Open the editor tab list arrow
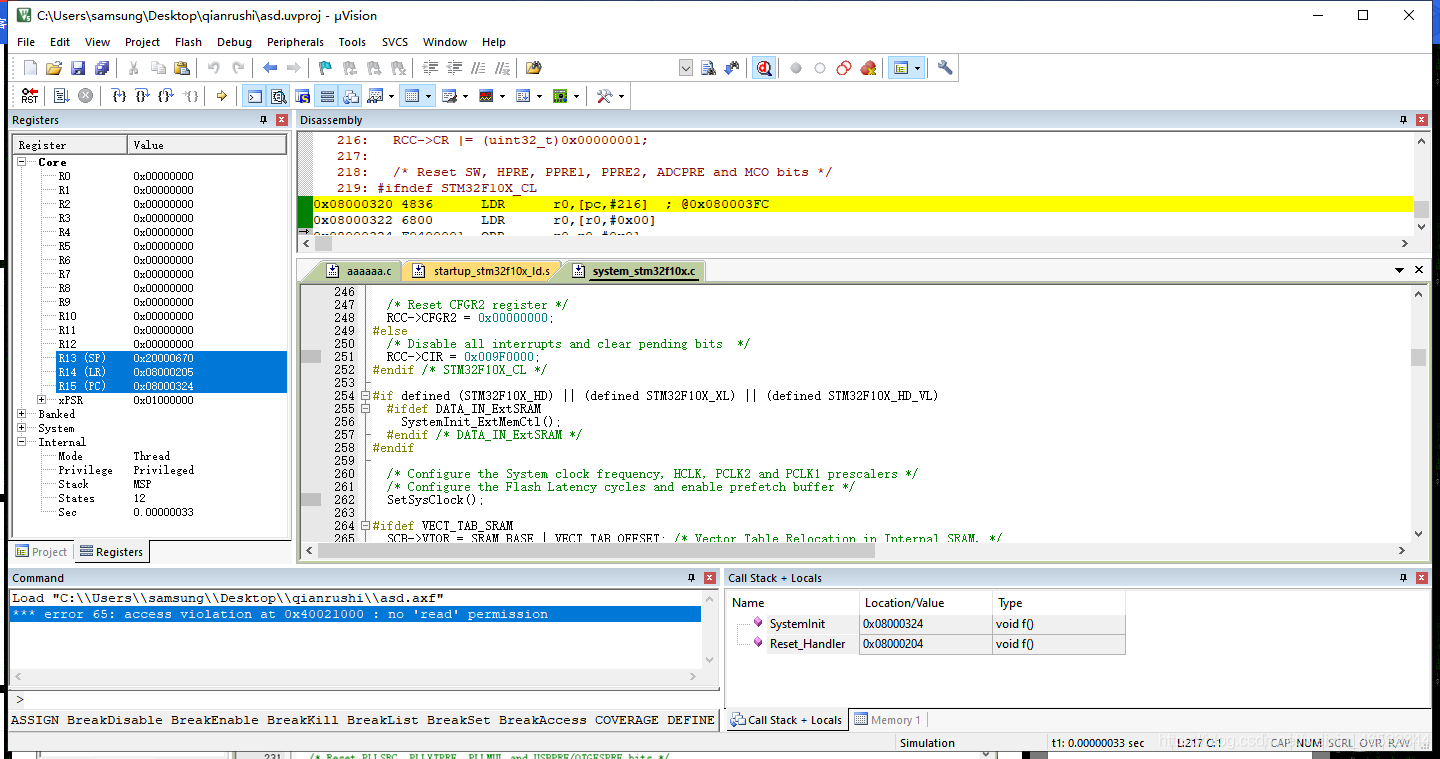 [1399, 270]
